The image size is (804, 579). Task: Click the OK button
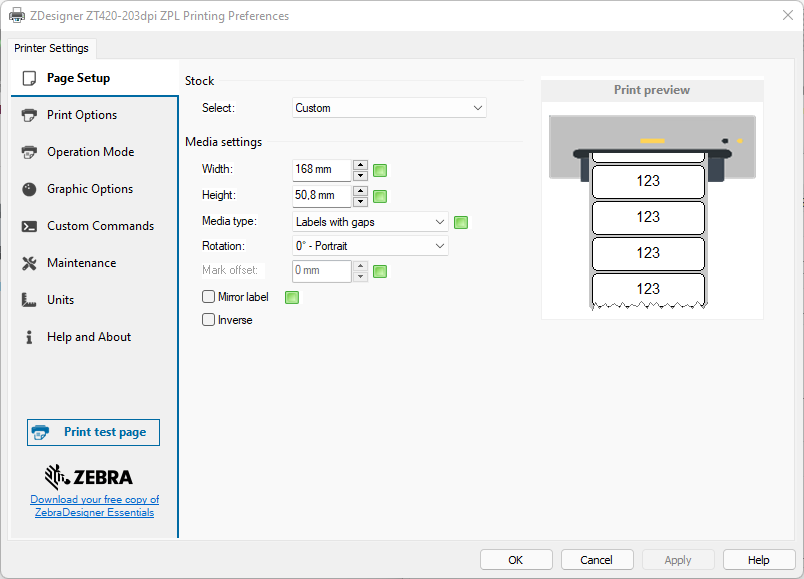[x=516, y=560]
